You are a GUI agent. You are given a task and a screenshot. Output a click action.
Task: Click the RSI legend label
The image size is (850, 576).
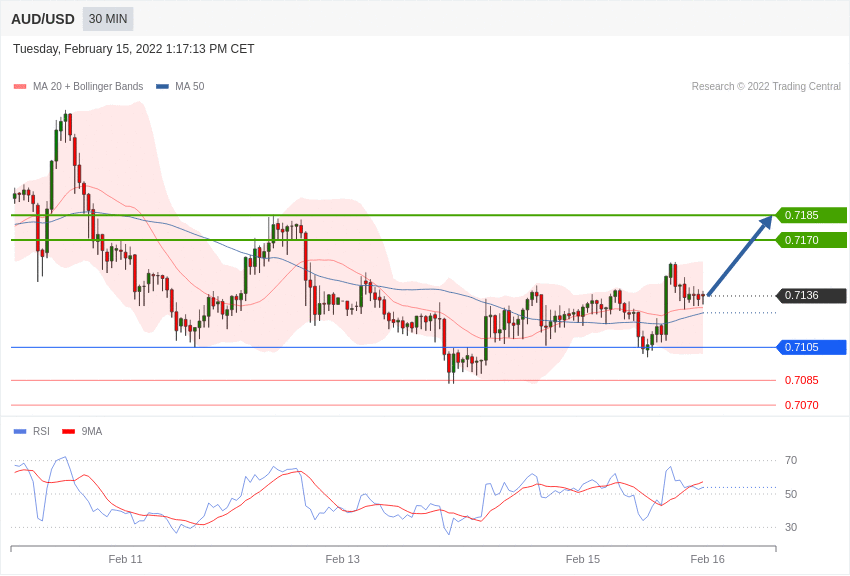click(x=41, y=431)
